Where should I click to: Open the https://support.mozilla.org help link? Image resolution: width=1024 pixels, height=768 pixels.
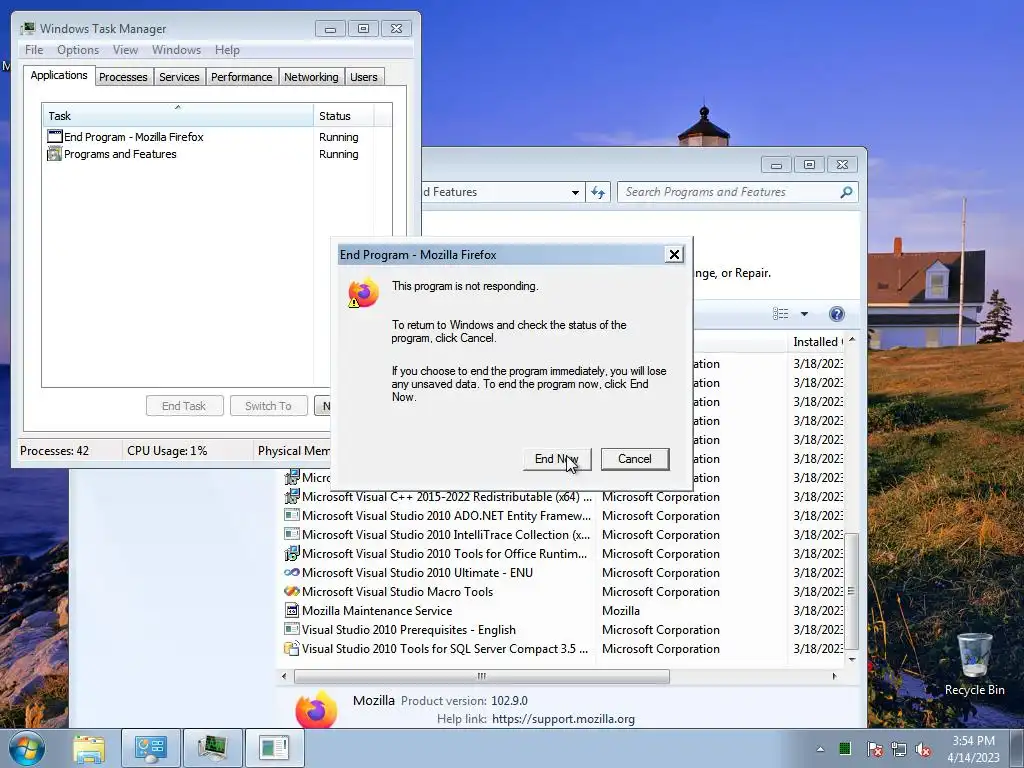click(x=563, y=719)
